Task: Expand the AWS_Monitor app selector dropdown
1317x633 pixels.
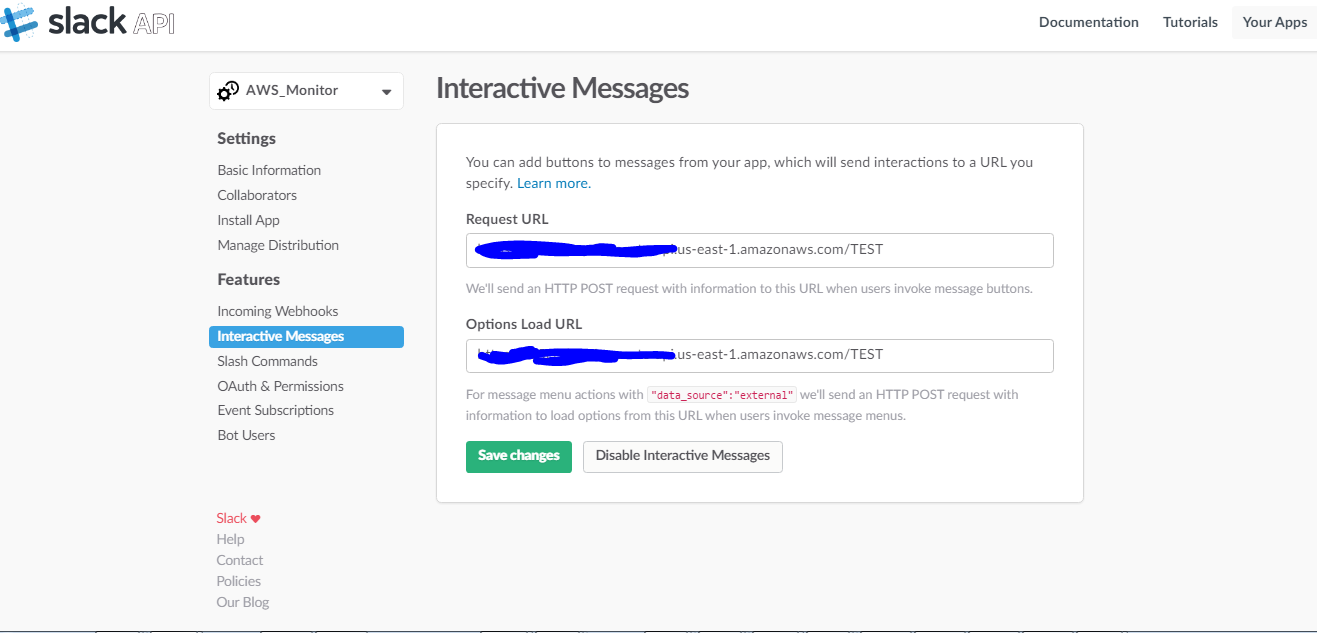Action: [x=306, y=91]
